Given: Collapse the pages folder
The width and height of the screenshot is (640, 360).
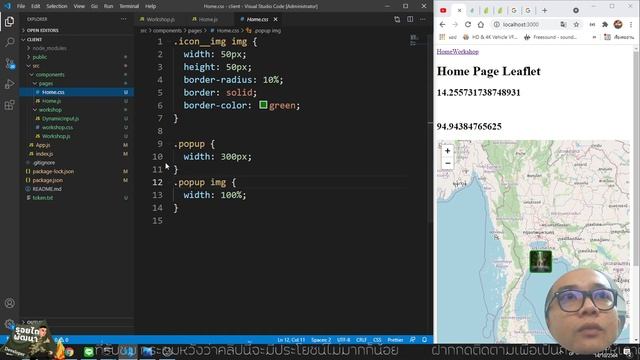Looking at the screenshot, I should (x=46, y=83).
